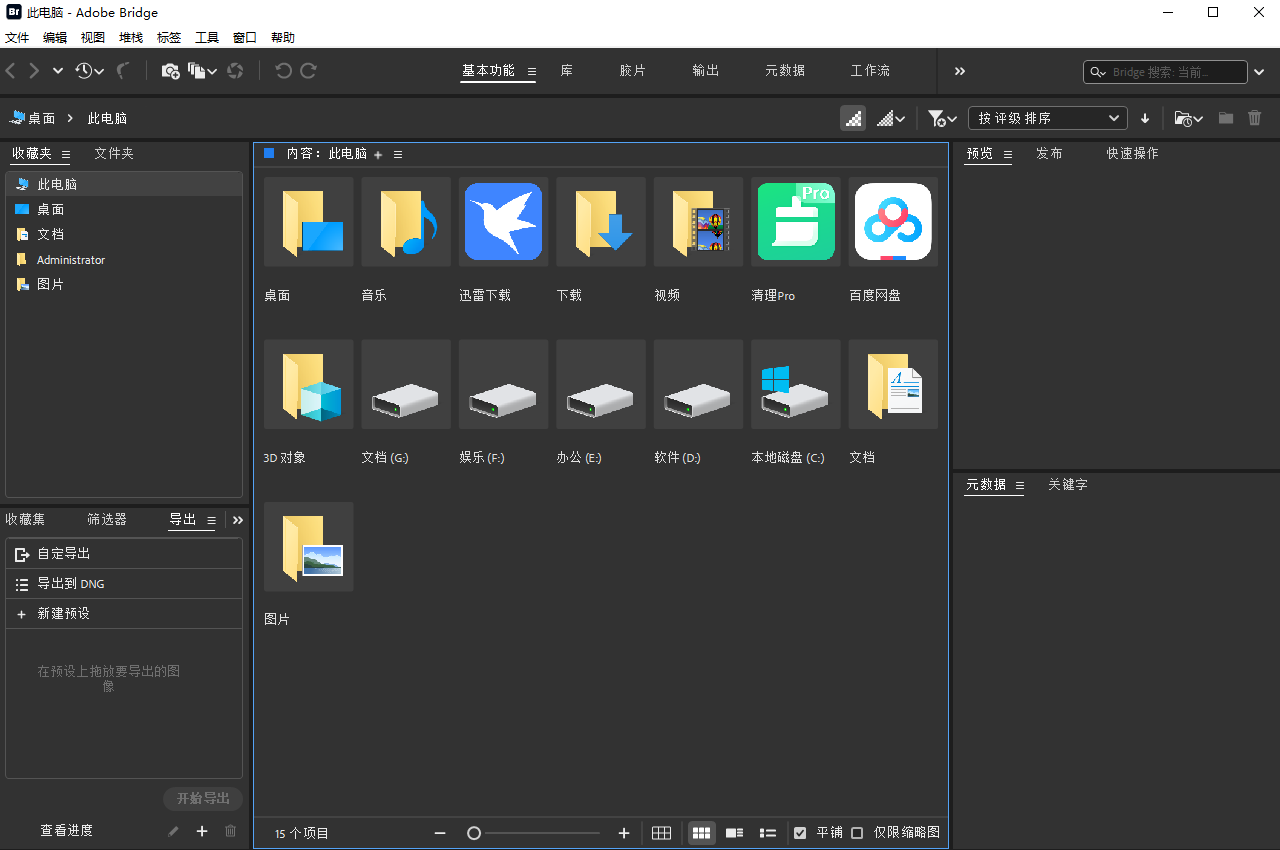Expand the recent files clock dropdown
This screenshot has width=1280, height=850.
[91, 71]
